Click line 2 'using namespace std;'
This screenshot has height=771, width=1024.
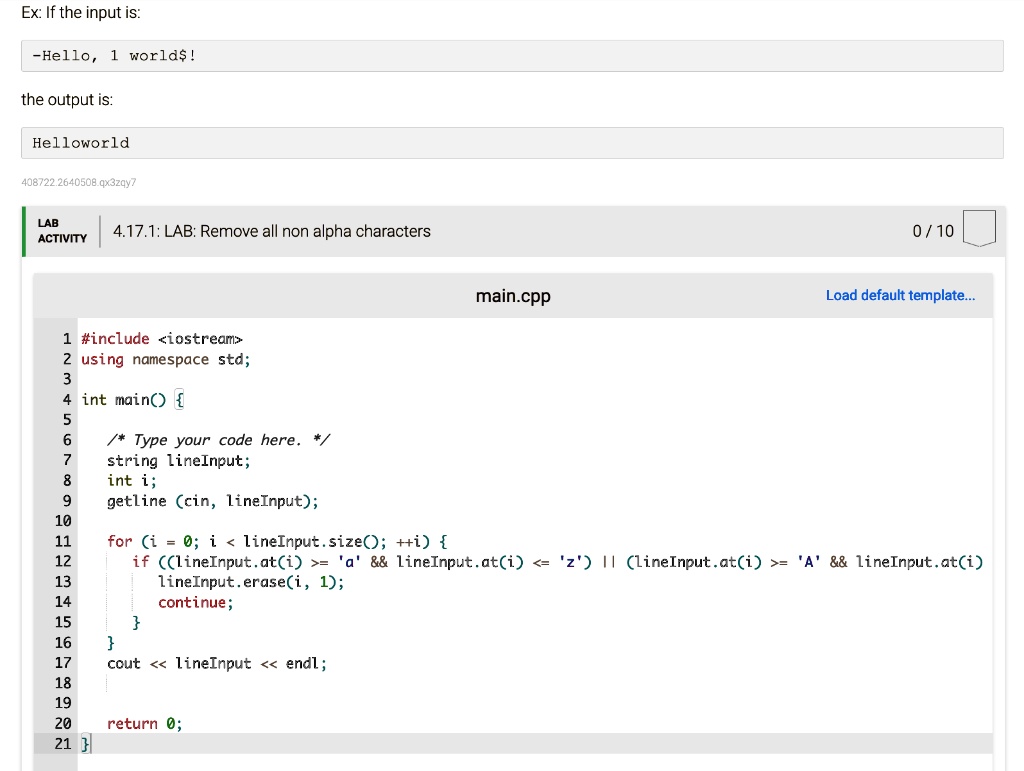click(165, 359)
